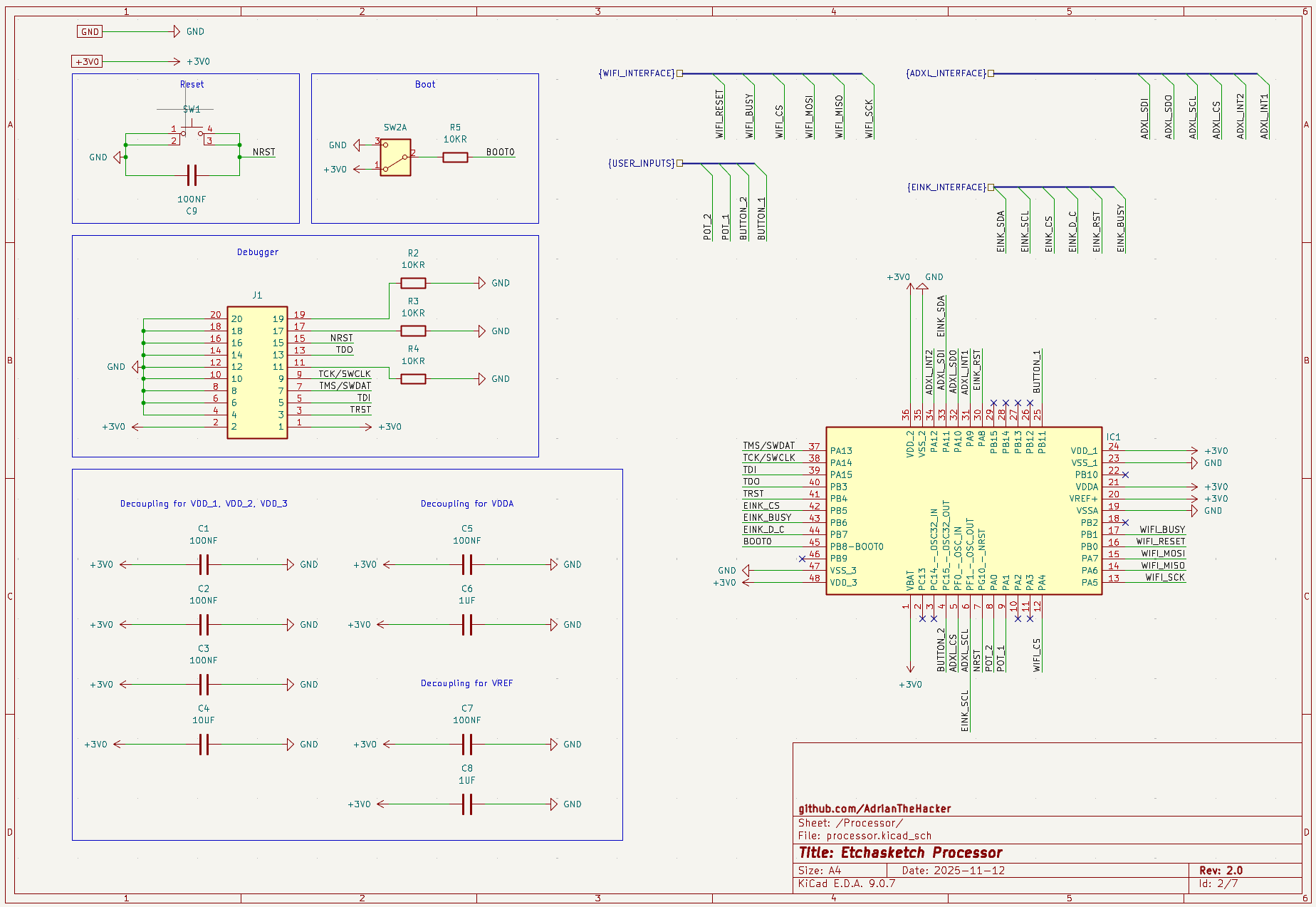1316x907 pixels.
Task: Click 'Decoupling for VREF' heading
Action: coord(466,683)
